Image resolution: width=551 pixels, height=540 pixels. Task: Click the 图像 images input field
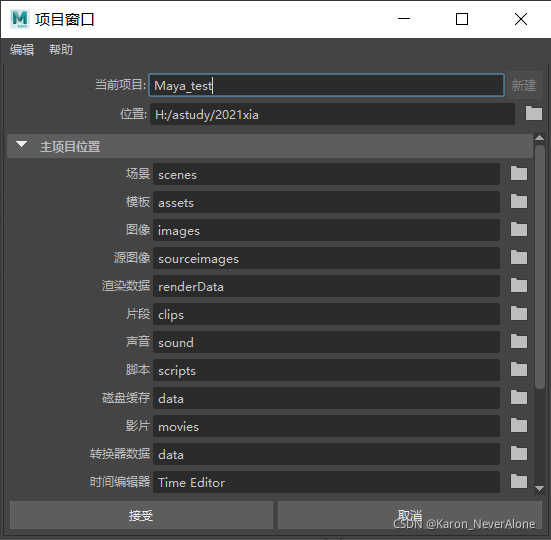[x=326, y=230]
